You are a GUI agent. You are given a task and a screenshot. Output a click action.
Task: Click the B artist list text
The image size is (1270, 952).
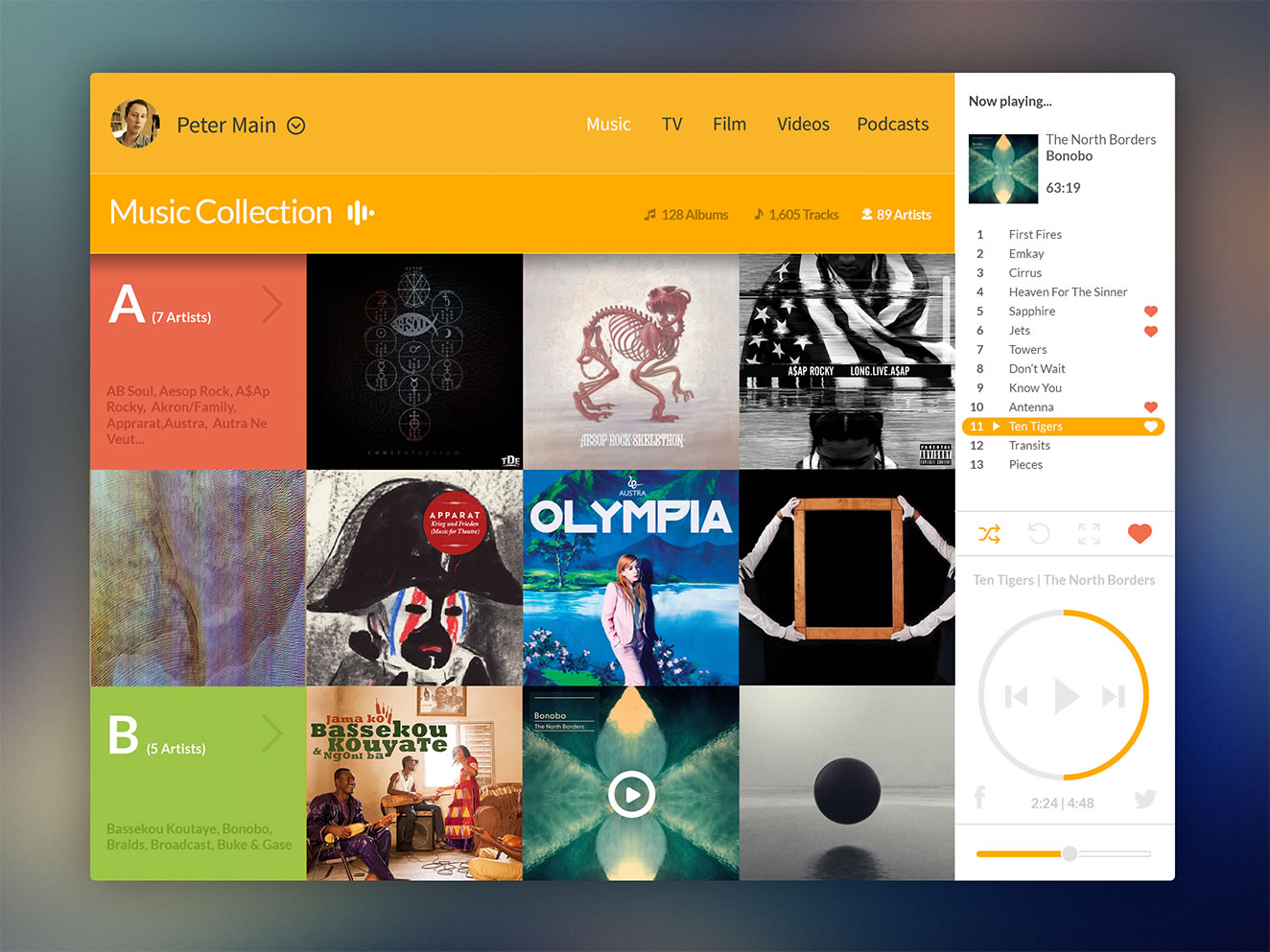[x=199, y=836]
